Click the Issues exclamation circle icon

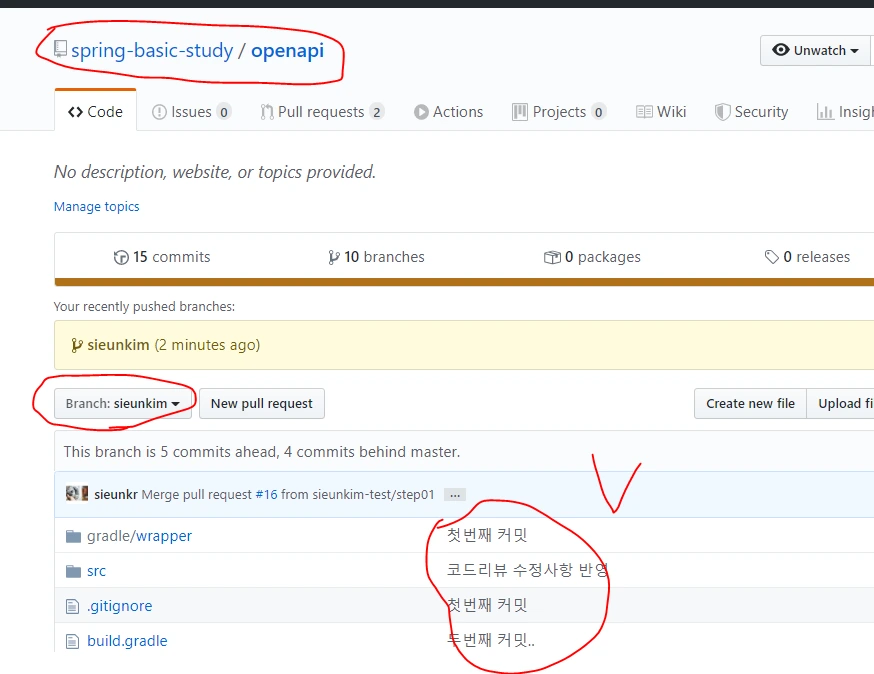click(159, 112)
